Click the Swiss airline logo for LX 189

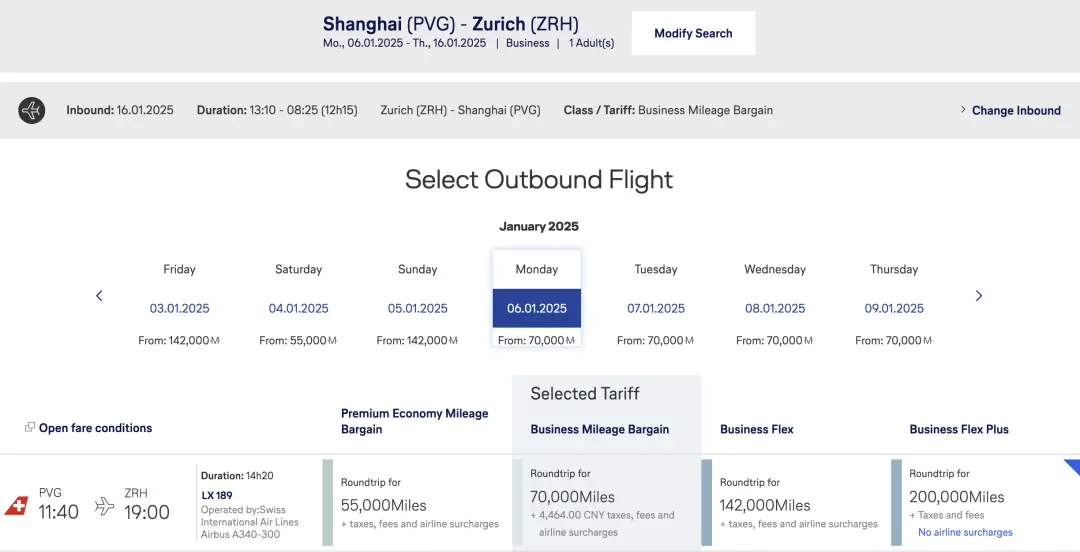tap(17, 506)
